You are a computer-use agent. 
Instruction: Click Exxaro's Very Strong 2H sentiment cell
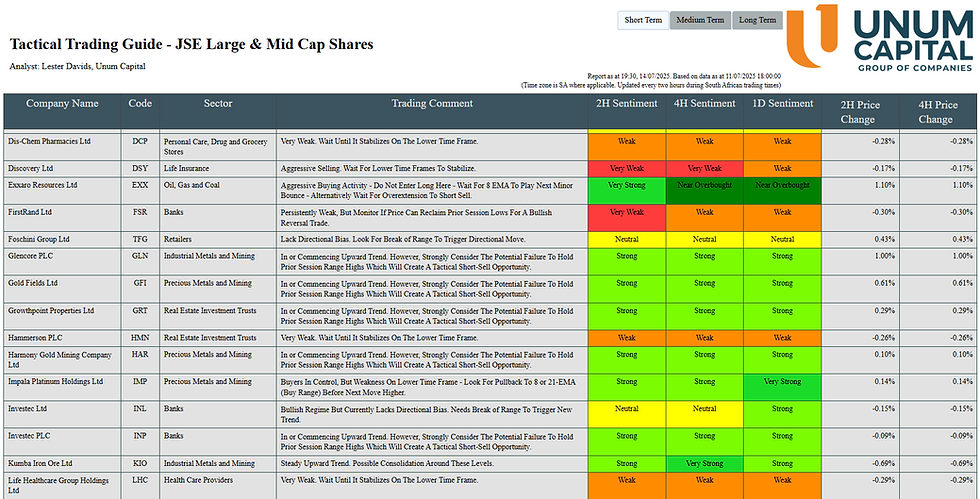pyautogui.click(x=627, y=191)
